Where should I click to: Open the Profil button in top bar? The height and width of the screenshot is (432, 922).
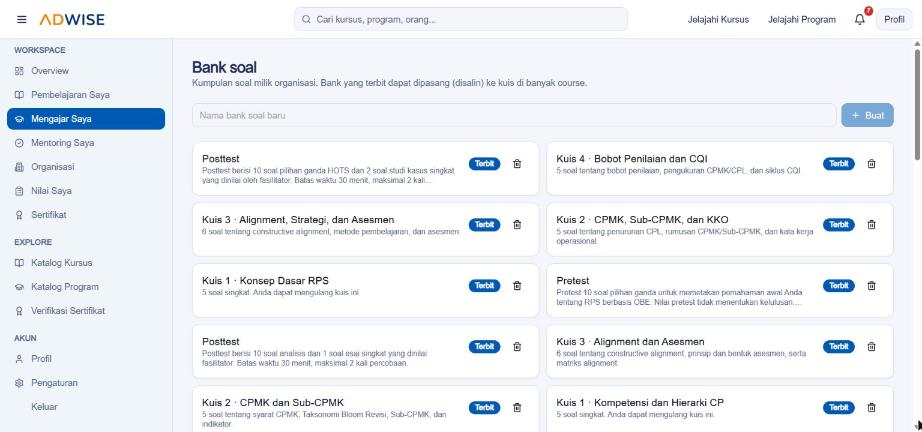[894, 19]
